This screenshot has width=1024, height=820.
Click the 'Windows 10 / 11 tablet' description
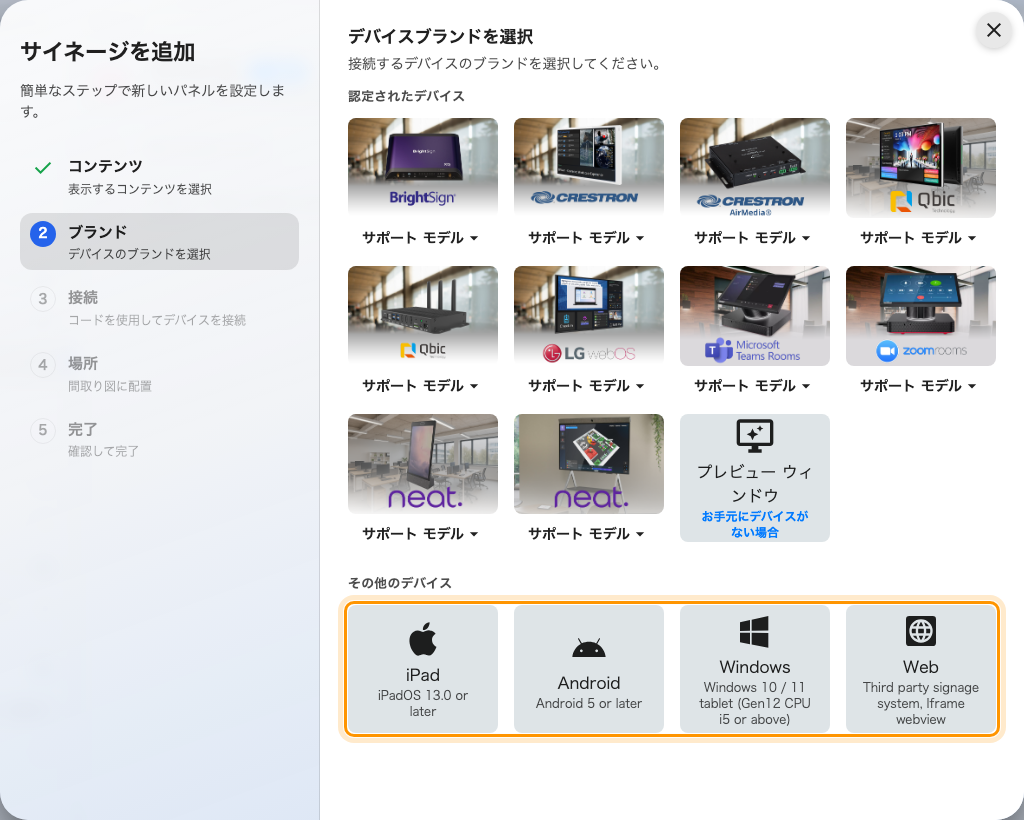(754, 703)
